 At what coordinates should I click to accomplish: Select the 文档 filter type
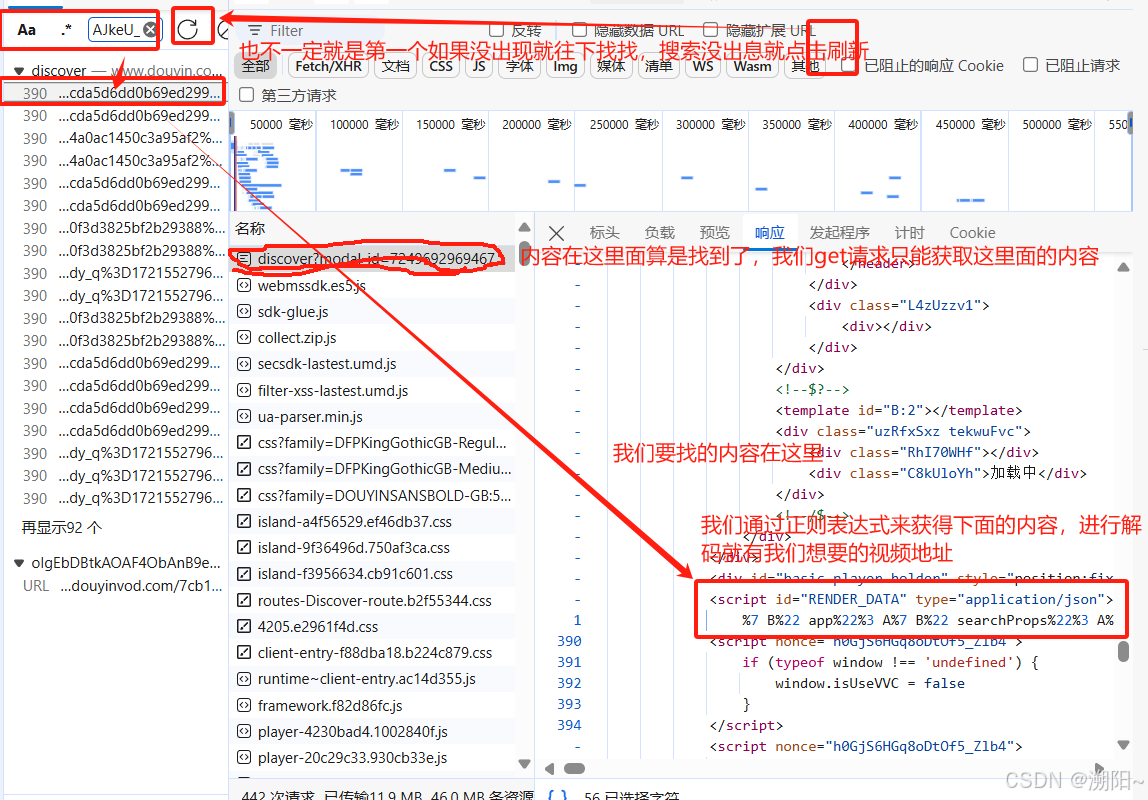pos(395,67)
